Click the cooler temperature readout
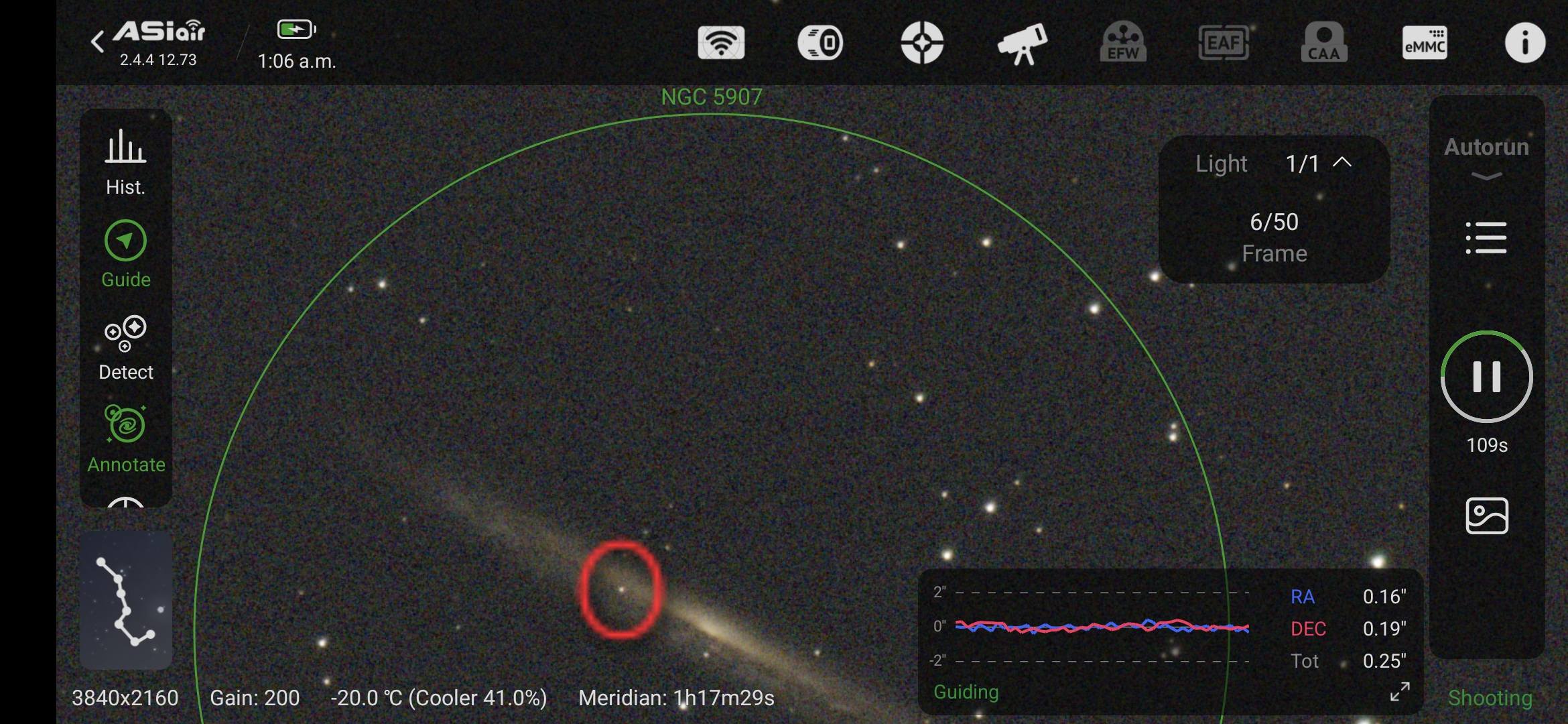 coord(439,698)
